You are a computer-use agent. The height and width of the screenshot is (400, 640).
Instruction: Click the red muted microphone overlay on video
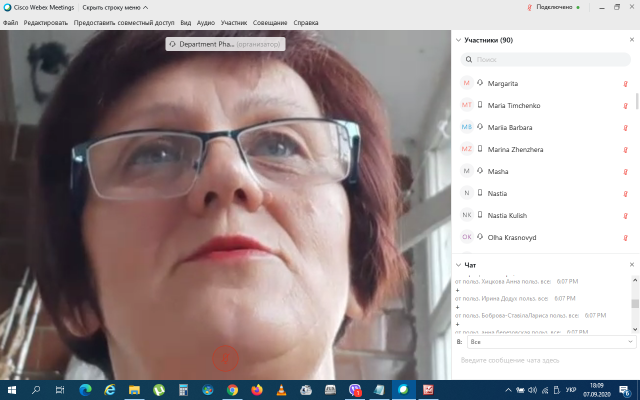point(225,359)
